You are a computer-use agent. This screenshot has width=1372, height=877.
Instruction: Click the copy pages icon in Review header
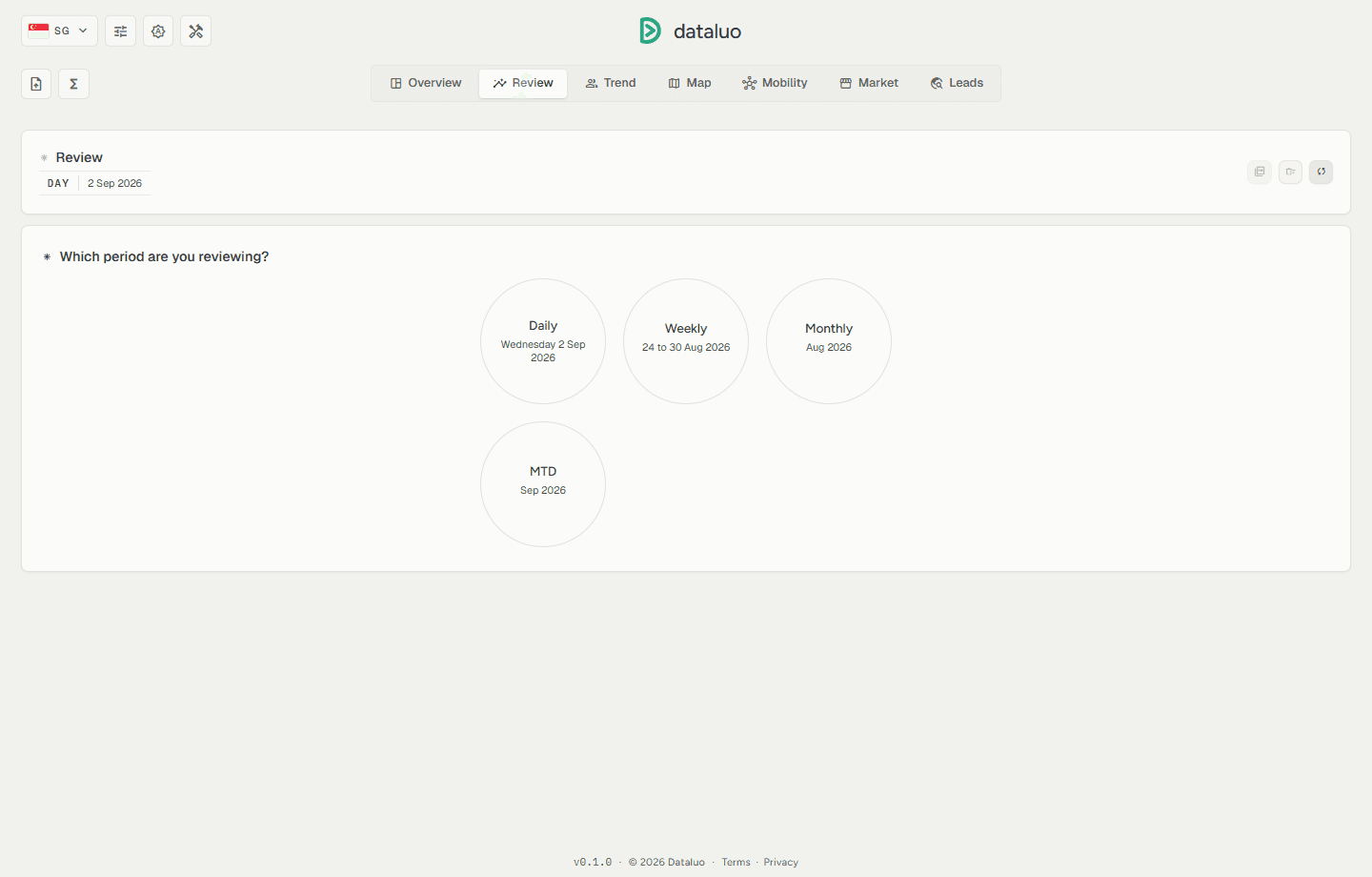click(x=1260, y=172)
